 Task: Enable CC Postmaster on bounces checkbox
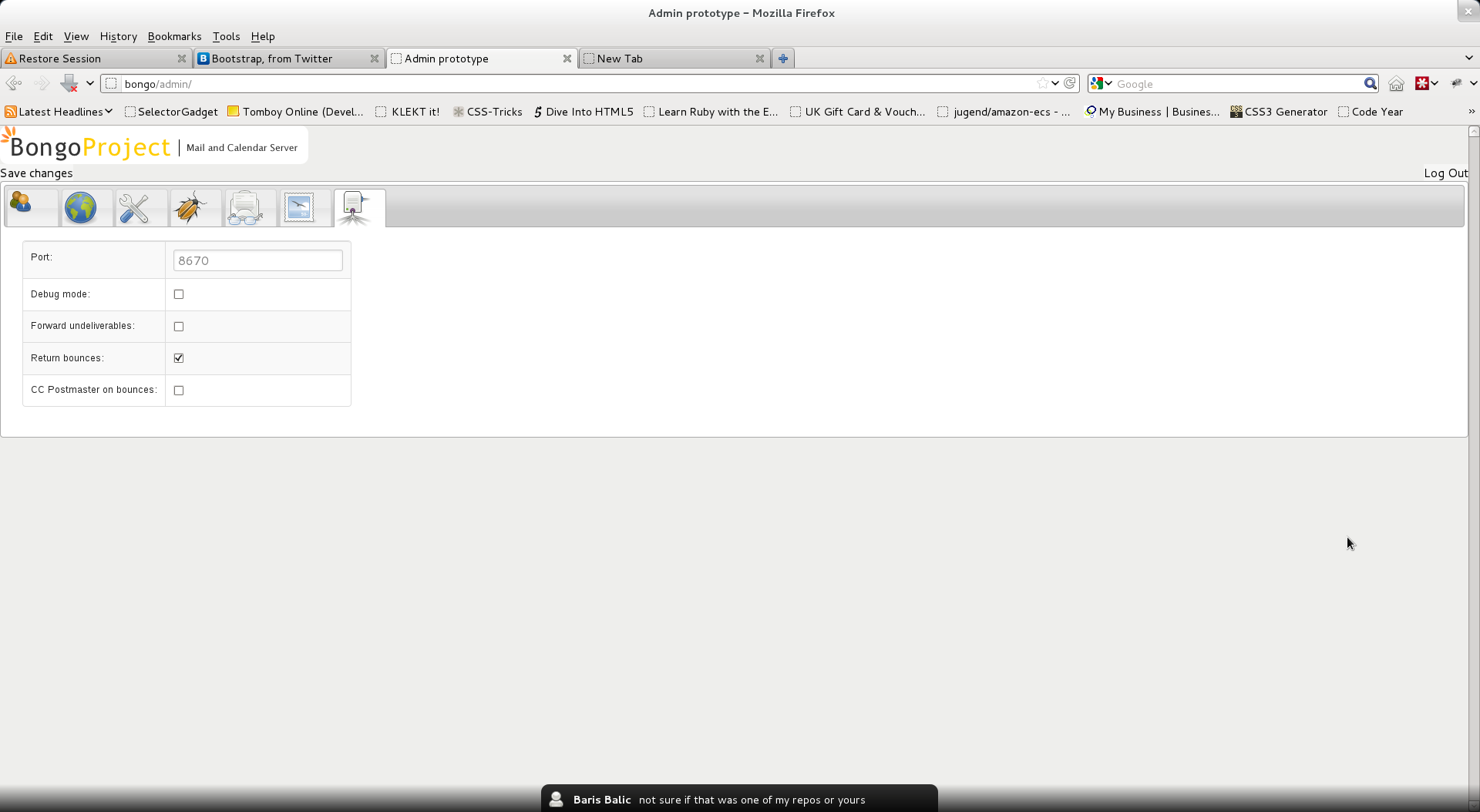point(179,391)
